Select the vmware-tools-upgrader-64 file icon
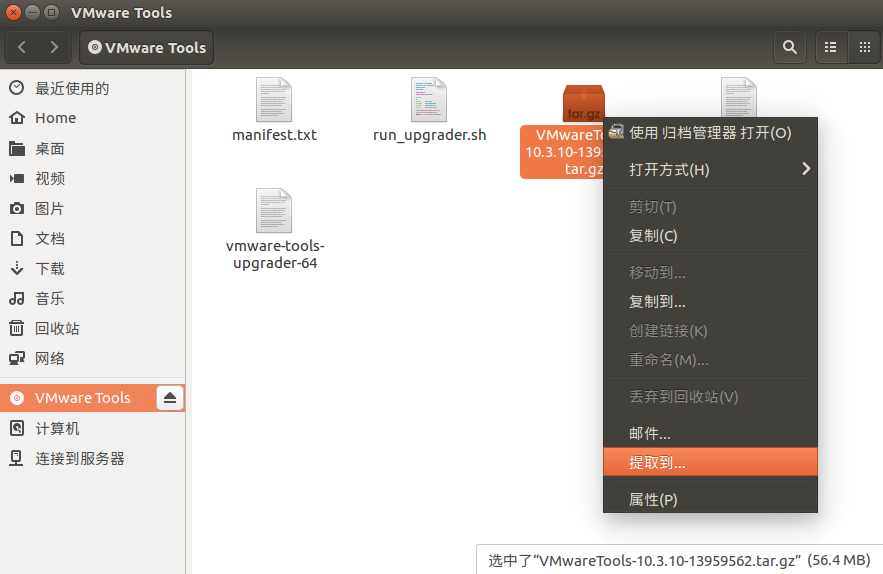Screen dimensions: 883x574 coord(274,210)
